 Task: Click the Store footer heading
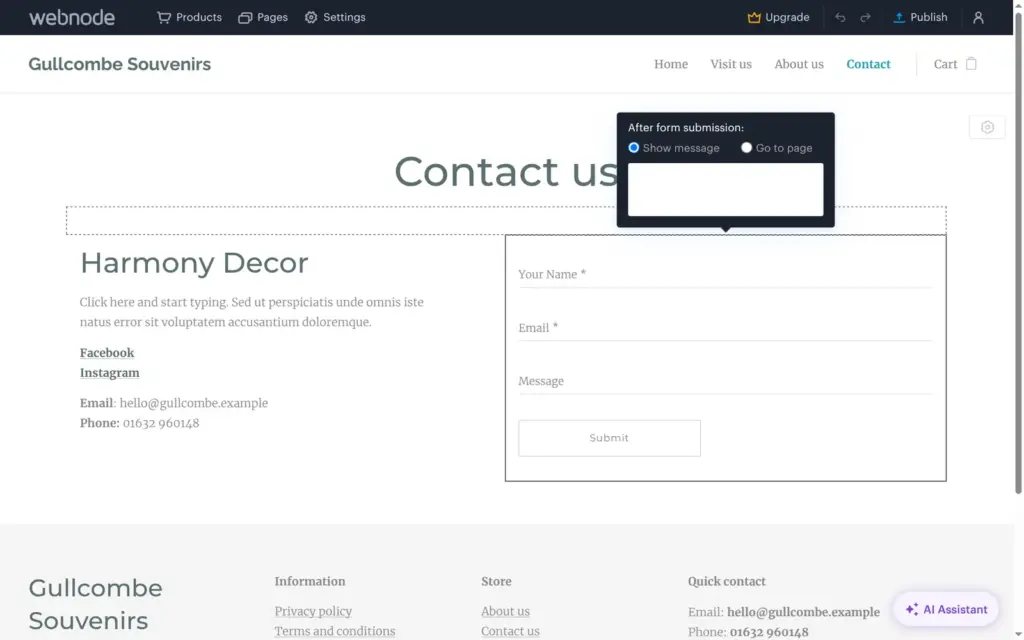496,581
